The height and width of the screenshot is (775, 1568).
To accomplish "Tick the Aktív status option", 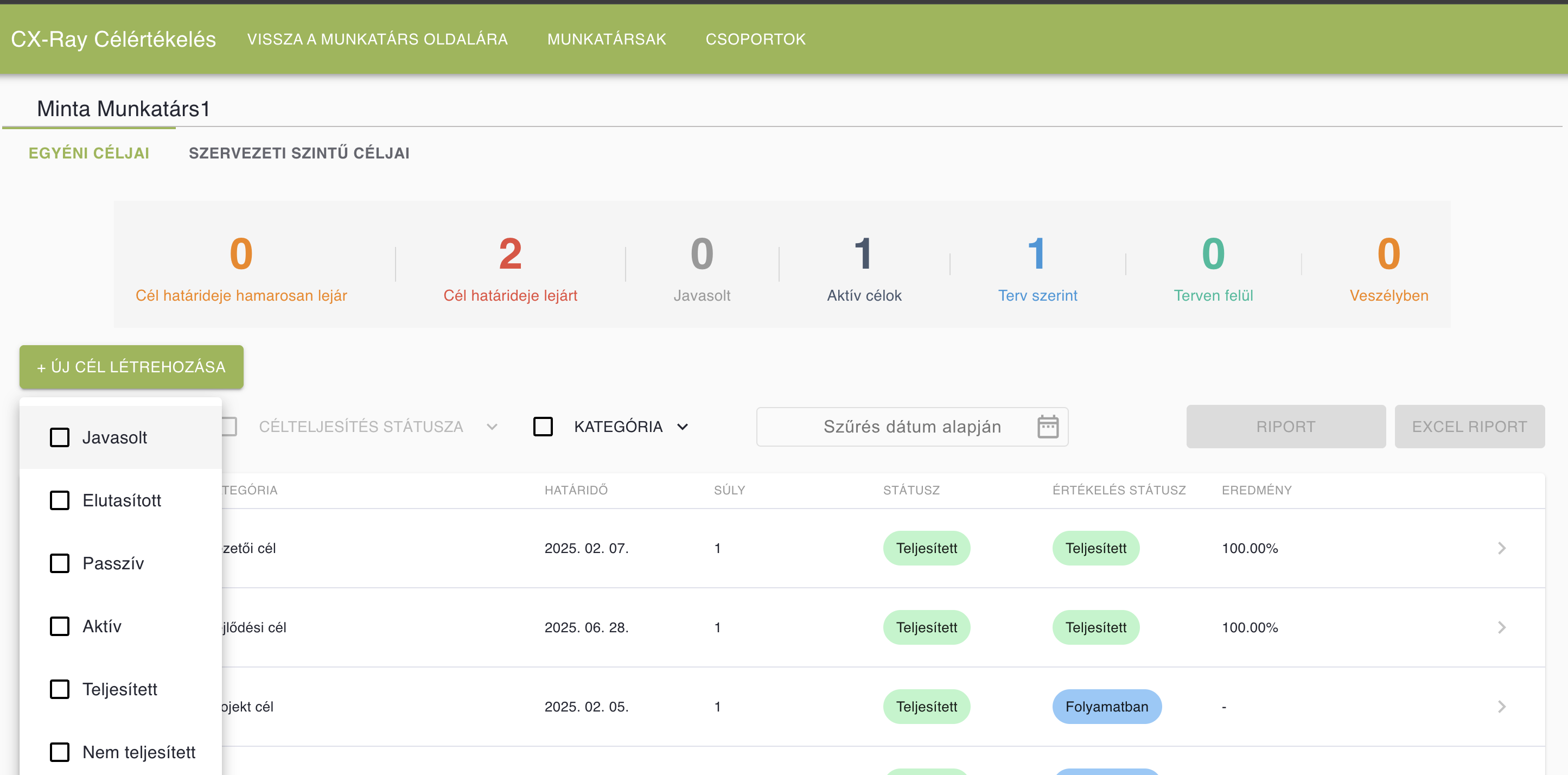I will 60,626.
